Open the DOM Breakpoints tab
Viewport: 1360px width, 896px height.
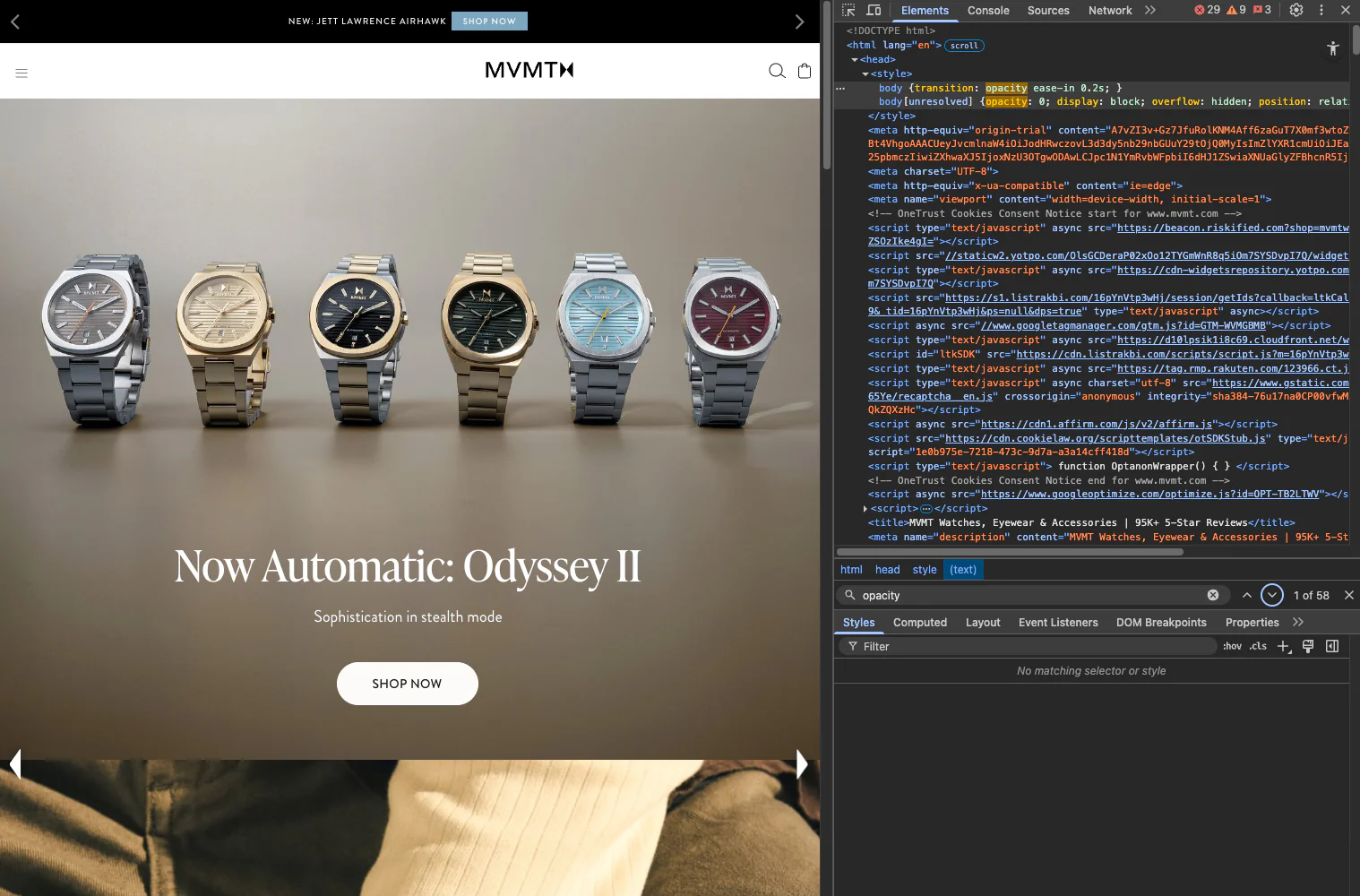point(1161,622)
